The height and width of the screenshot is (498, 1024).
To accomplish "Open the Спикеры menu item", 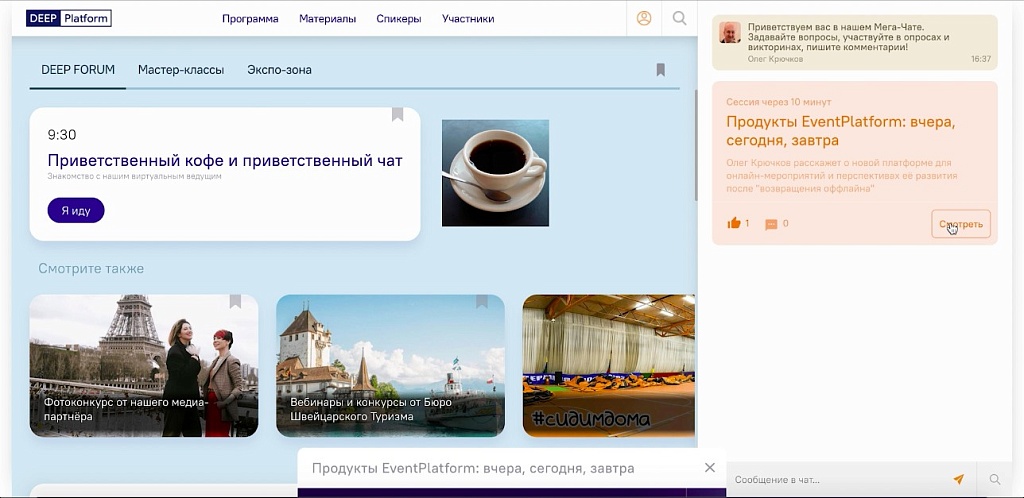I will point(398,19).
